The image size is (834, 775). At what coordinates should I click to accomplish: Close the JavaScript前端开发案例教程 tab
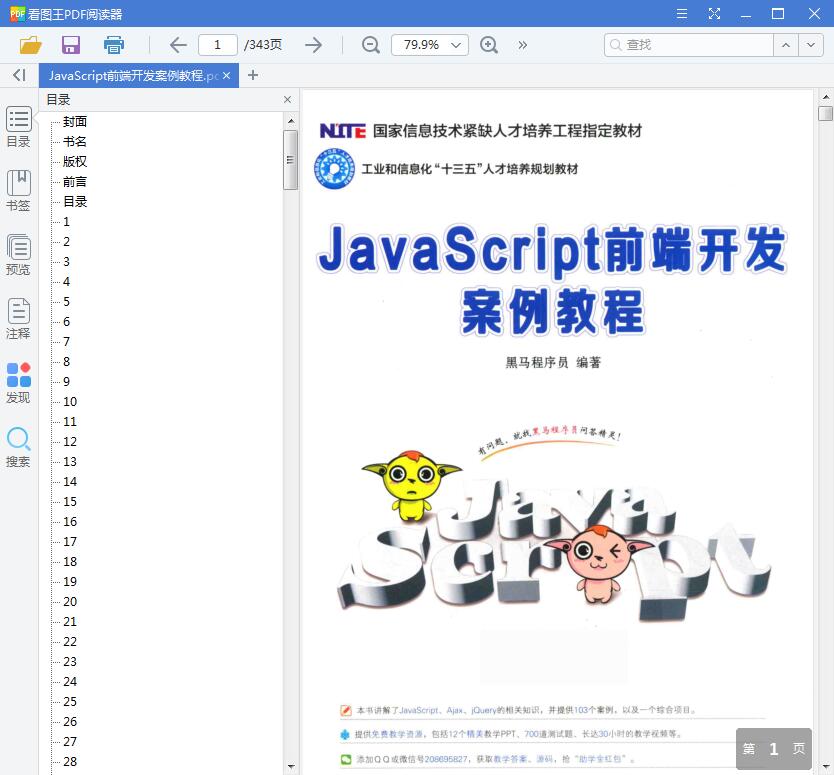coord(227,76)
